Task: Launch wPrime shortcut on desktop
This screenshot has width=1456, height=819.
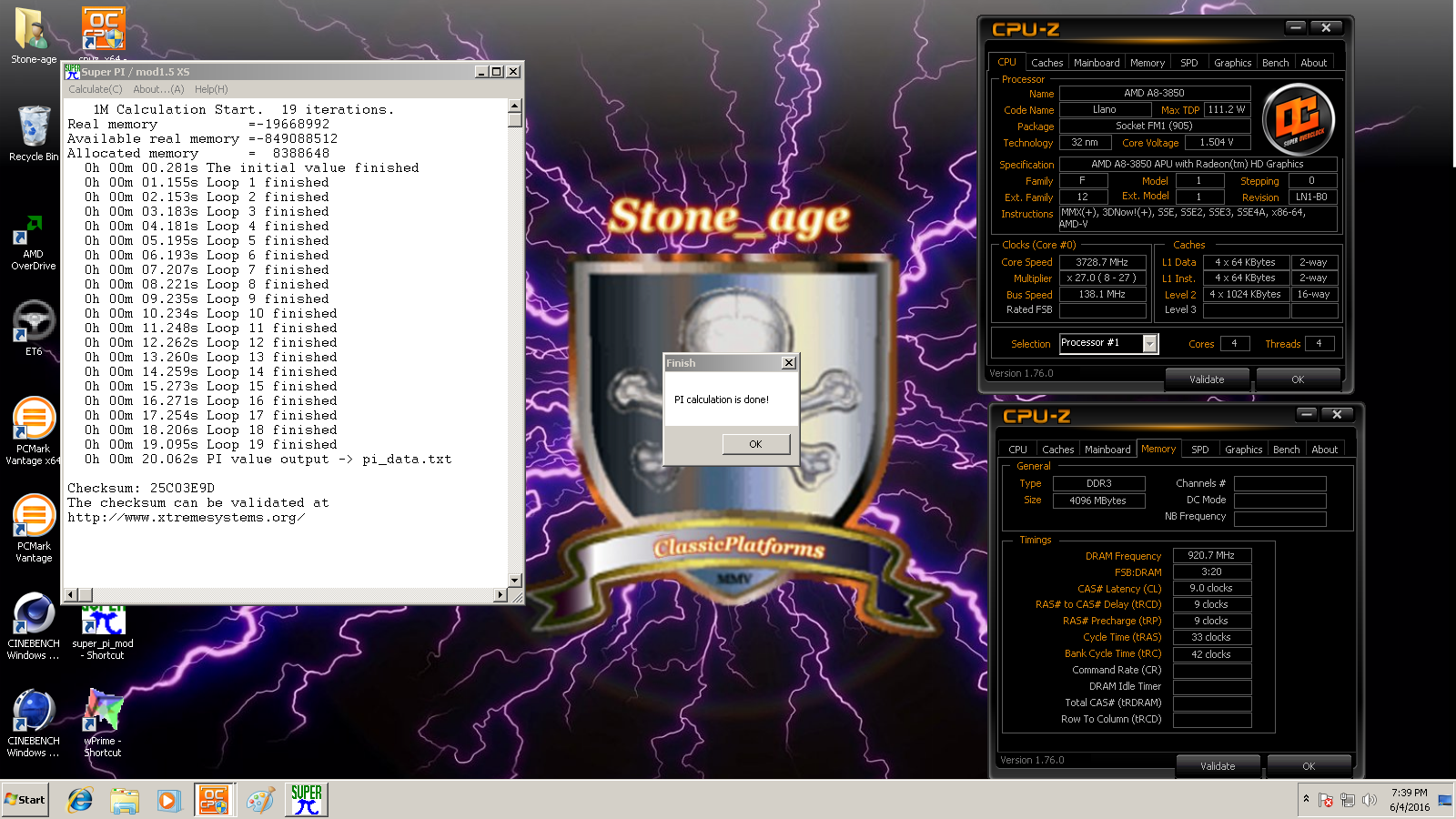Action: click(x=103, y=723)
